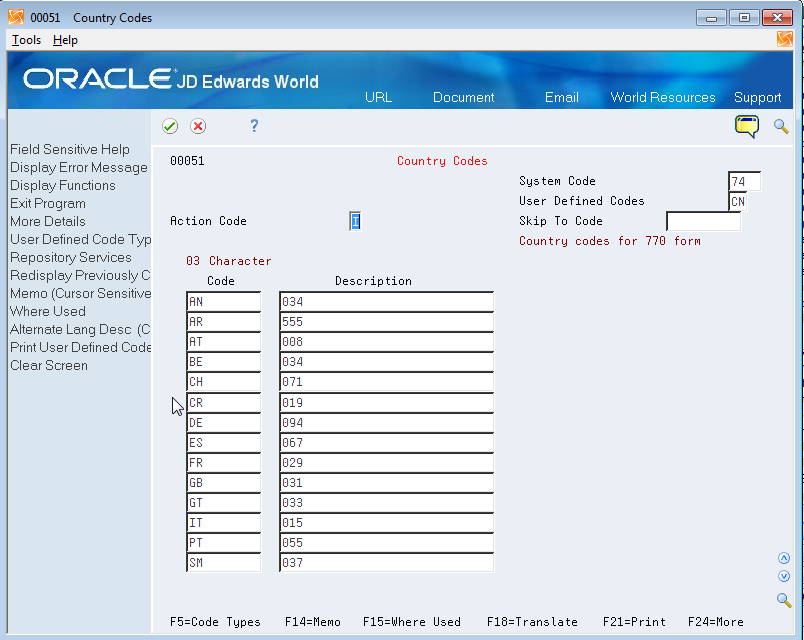This screenshot has height=640, width=804.
Task: Click the green checkmark OK icon
Action: click(x=170, y=126)
